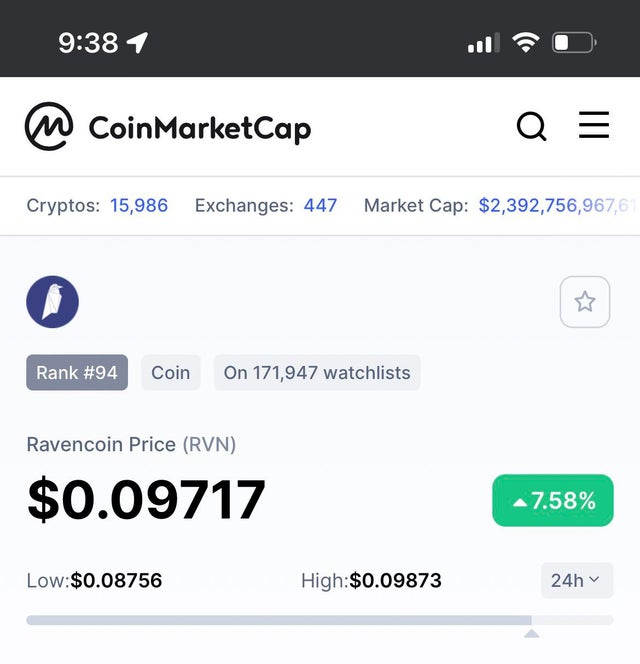Click the low-high price range bar

tap(320, 620)
